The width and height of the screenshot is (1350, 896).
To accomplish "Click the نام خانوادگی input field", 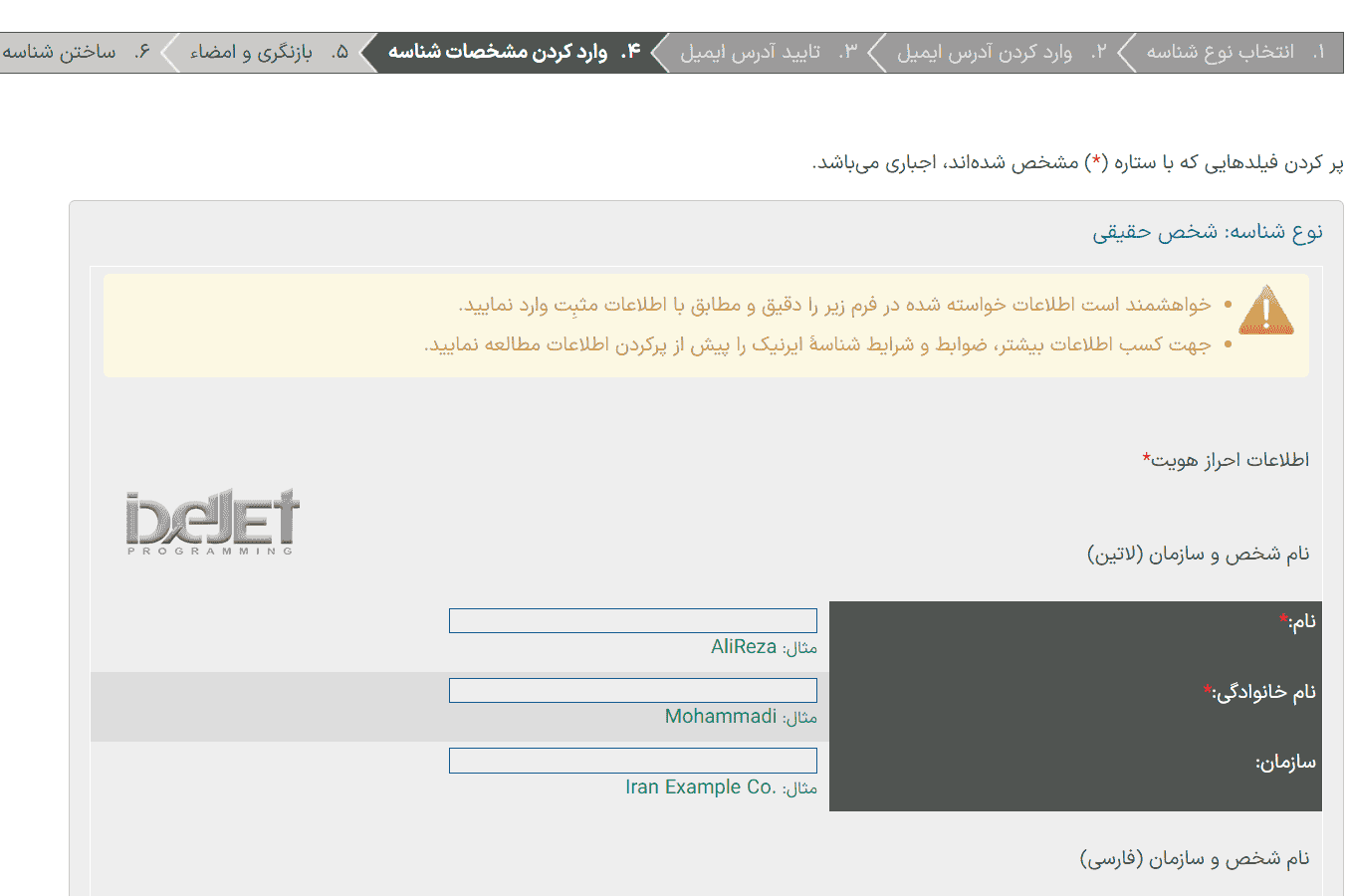I will click(x=633, y=690).
